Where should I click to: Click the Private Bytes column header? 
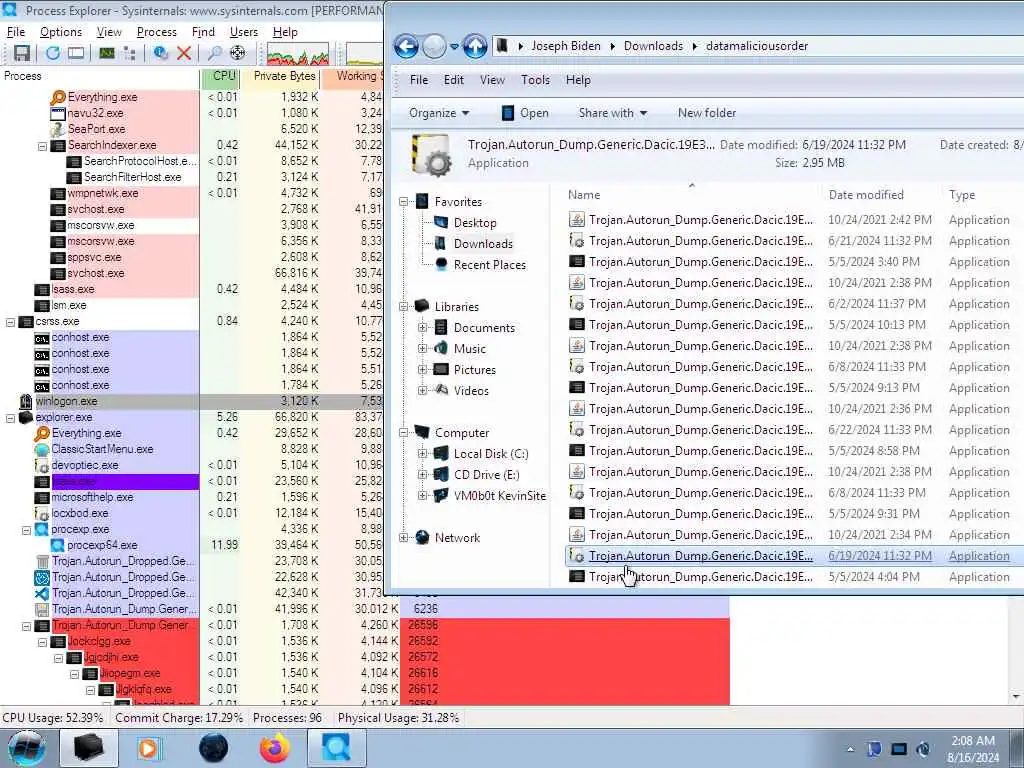click(281, 76)
